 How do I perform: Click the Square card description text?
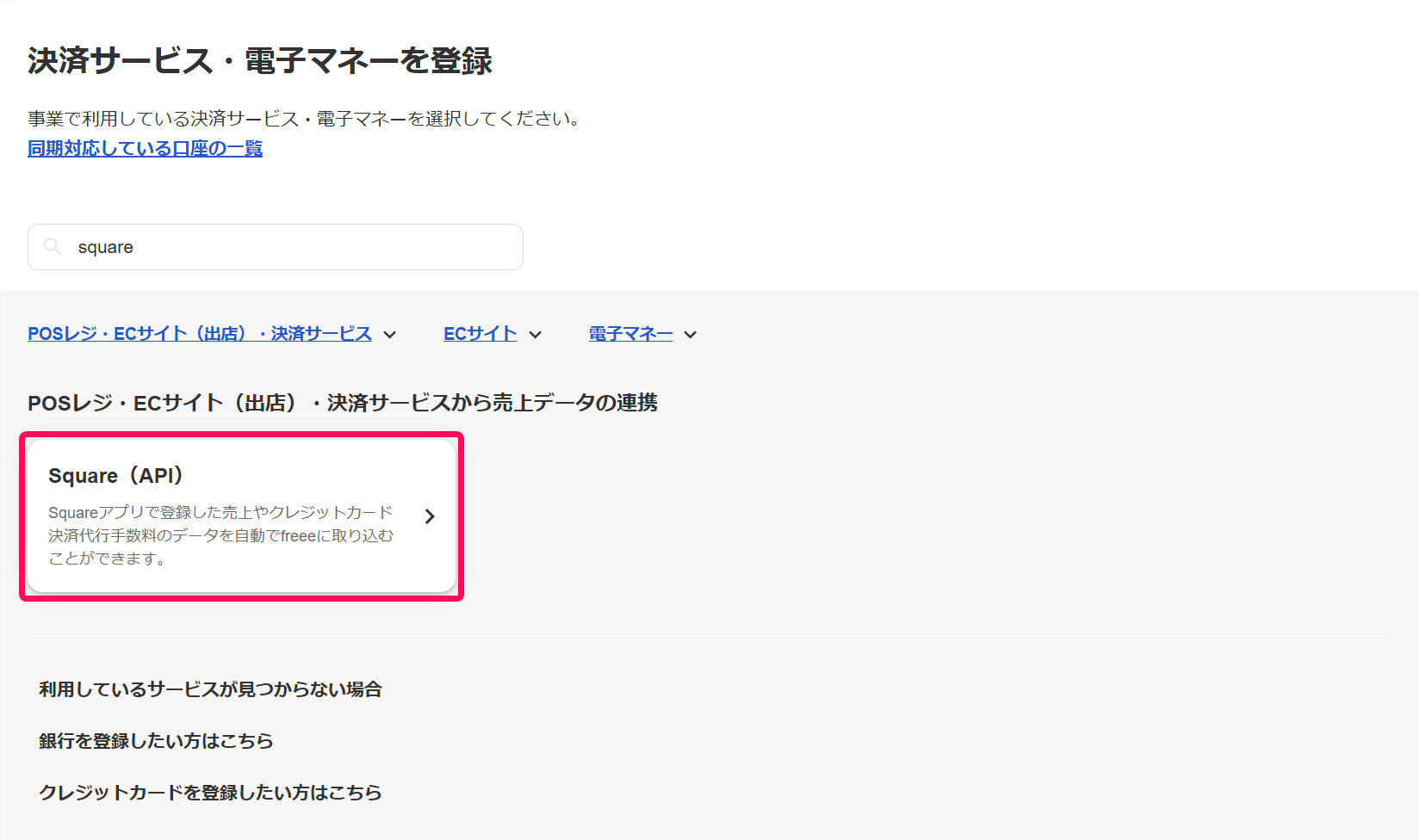click(221, 535)
